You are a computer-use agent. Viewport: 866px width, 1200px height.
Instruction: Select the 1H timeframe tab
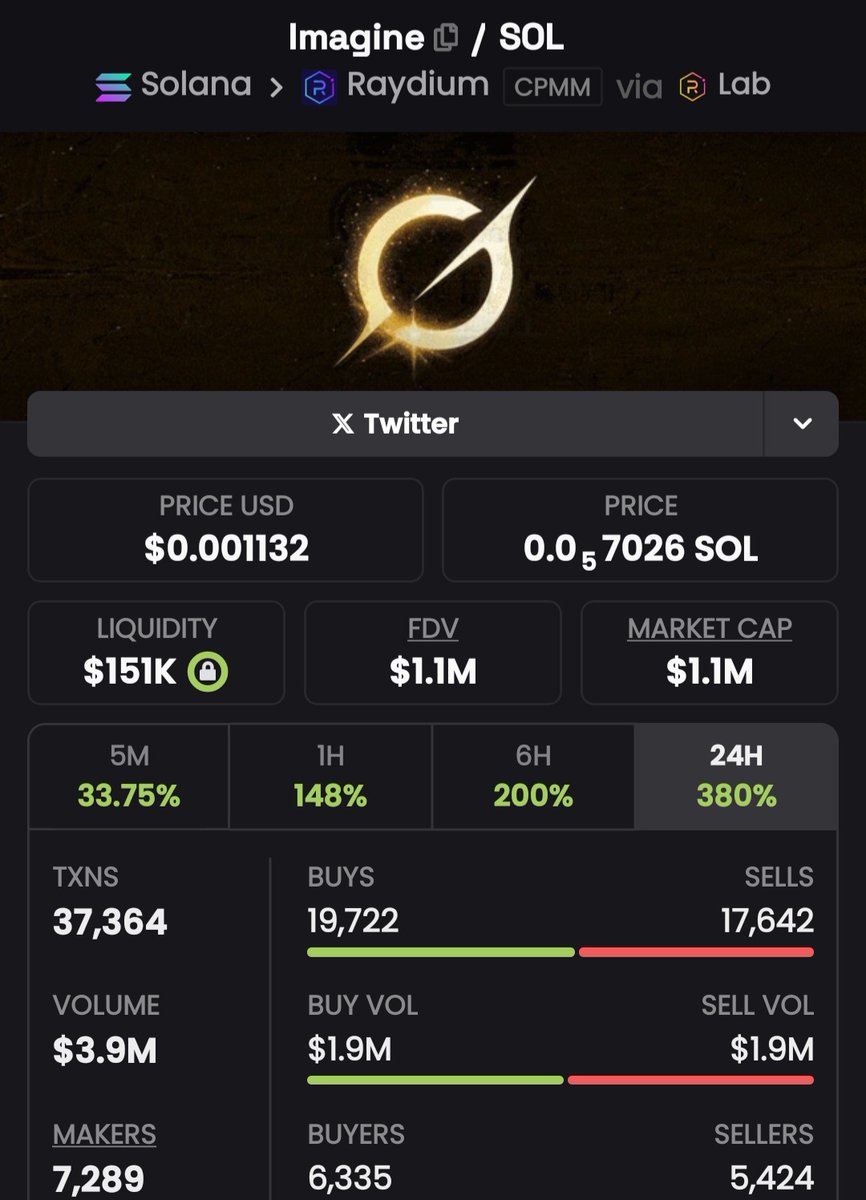(330, 777)
